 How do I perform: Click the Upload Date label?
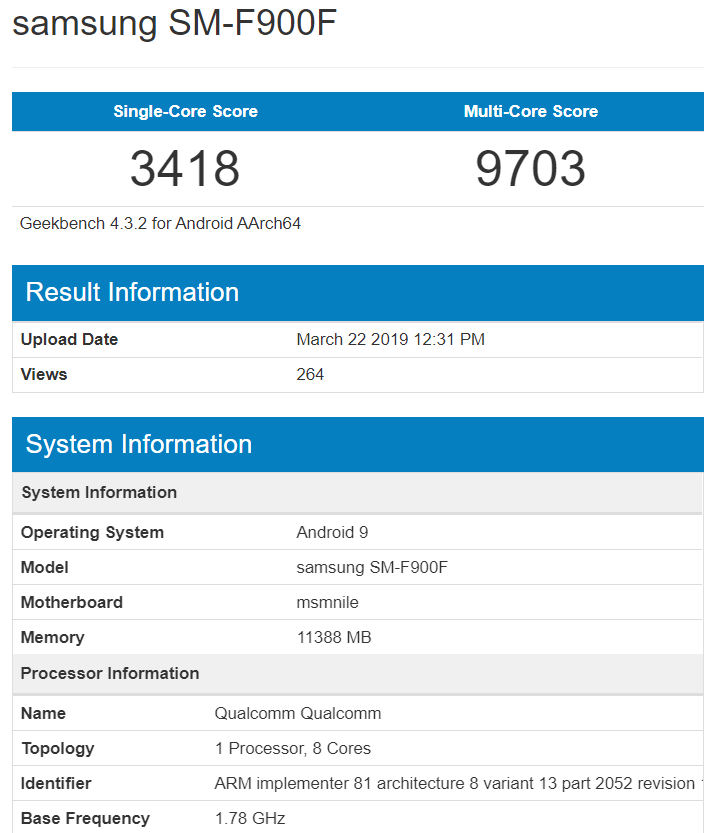69,339
